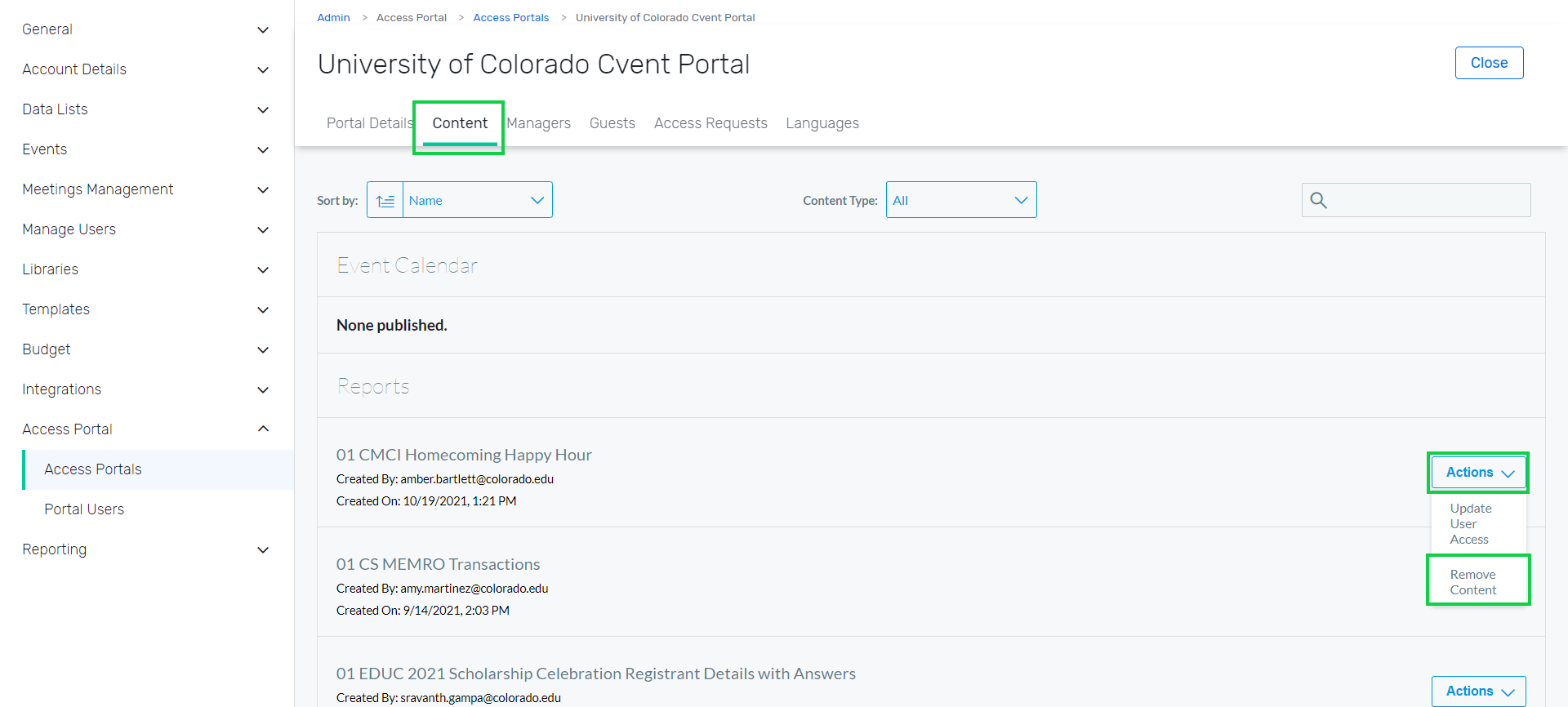Open 01 CS MEMRO Transactions report
The width and height of the screenshot is (1568, 707).
[x=438, y=564]
